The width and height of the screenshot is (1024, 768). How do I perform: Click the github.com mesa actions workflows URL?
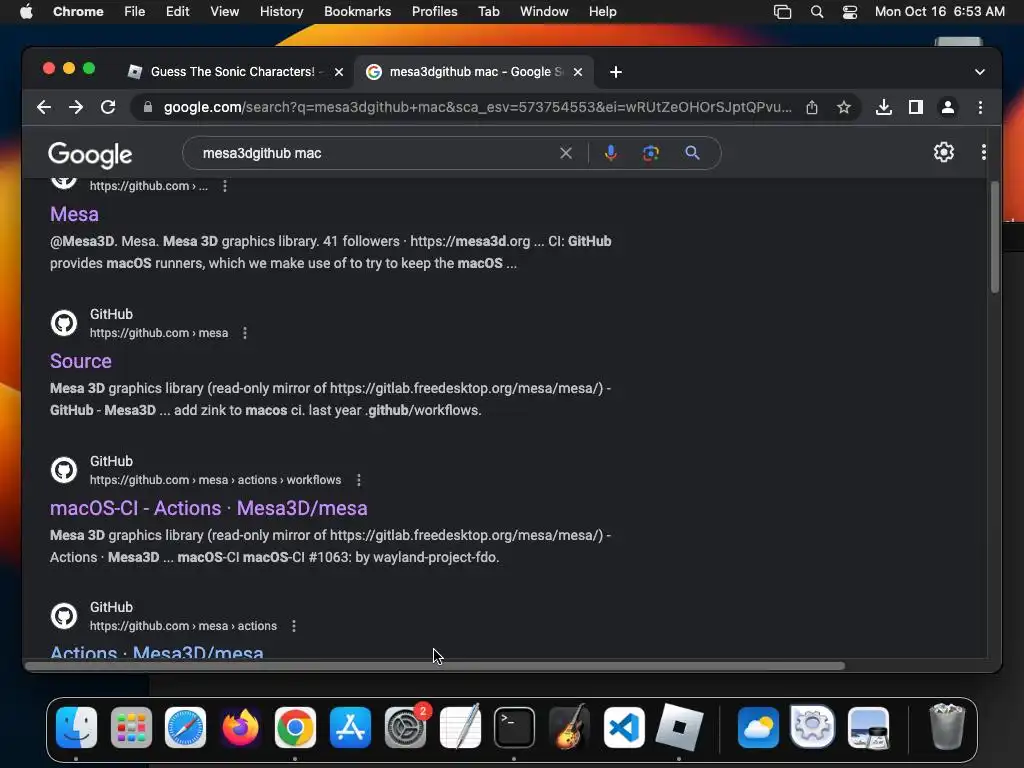point(216,480)
